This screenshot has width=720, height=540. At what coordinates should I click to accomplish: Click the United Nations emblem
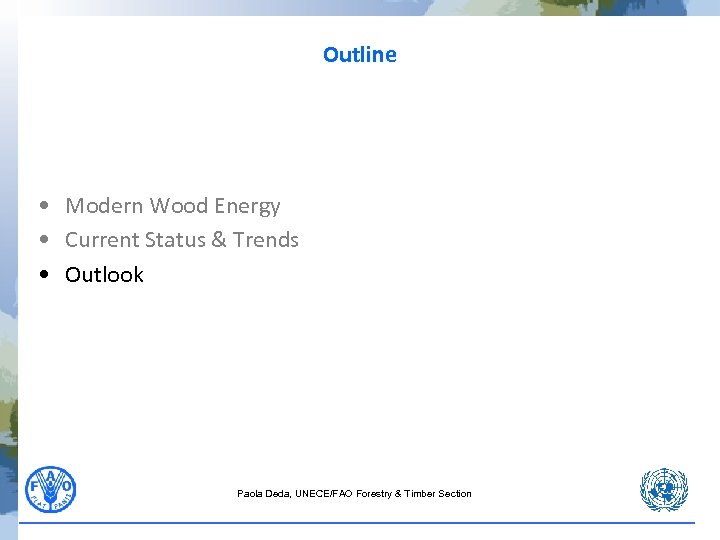[664, 491]
